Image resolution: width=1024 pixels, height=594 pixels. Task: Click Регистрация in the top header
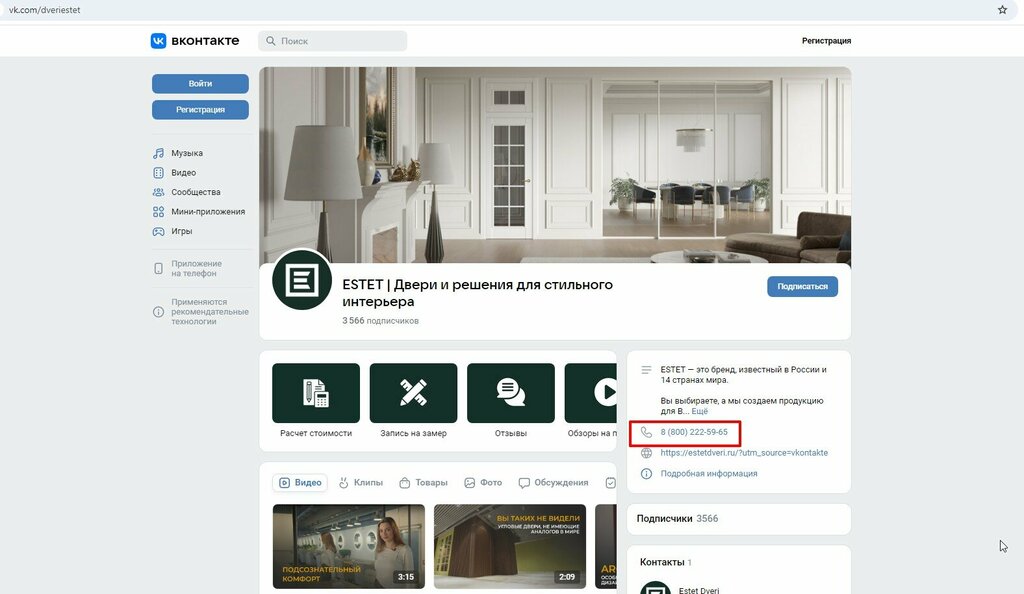point(826,40)
